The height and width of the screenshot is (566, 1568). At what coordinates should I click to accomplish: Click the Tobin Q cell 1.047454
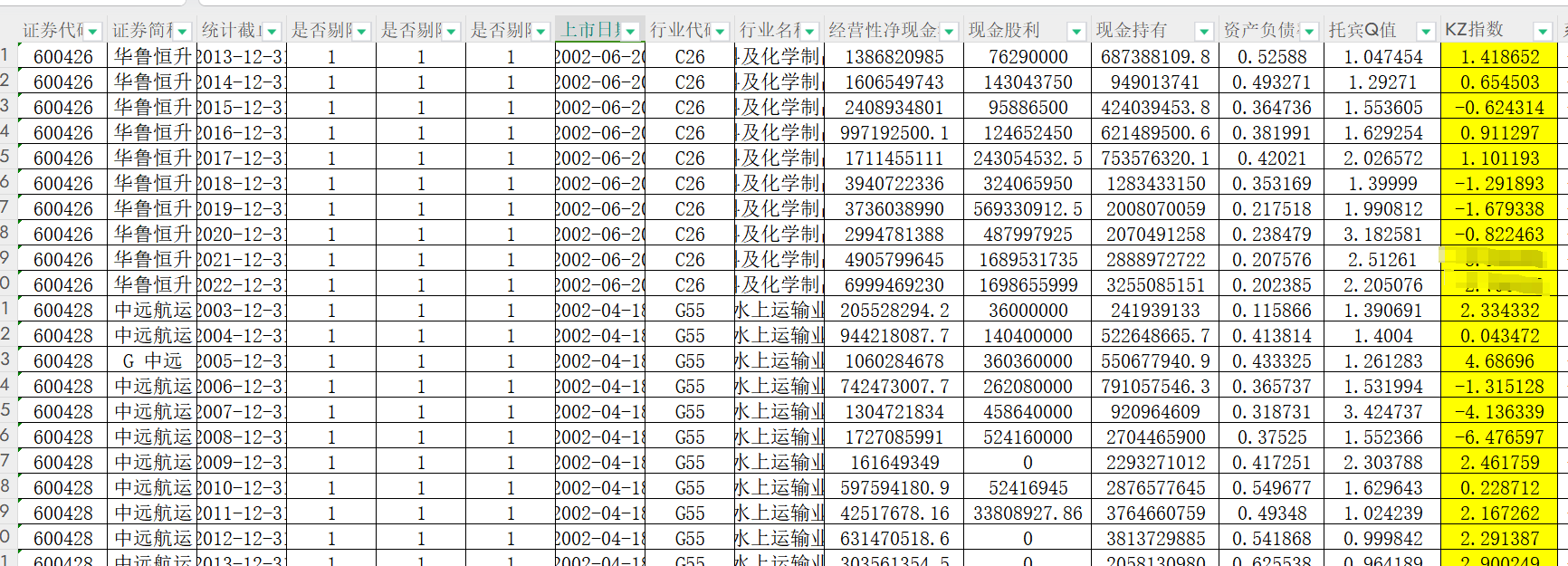pos(1382,56)
